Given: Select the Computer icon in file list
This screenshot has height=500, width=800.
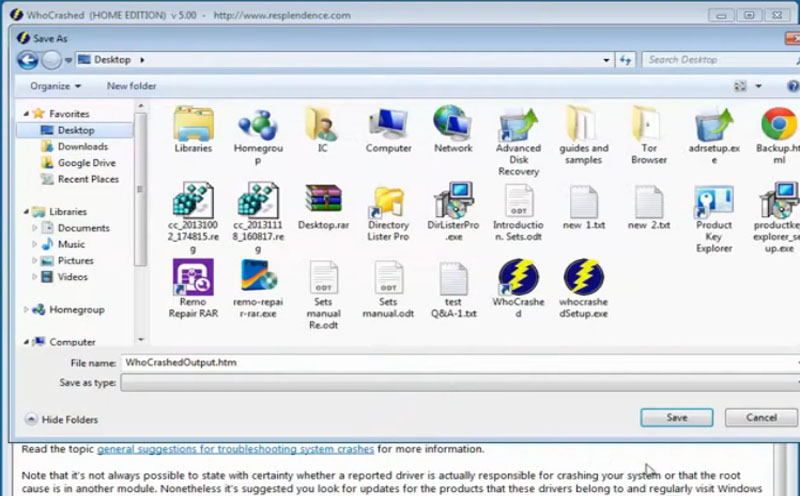Looking at the screenshot, I should (x=388, y=130).
